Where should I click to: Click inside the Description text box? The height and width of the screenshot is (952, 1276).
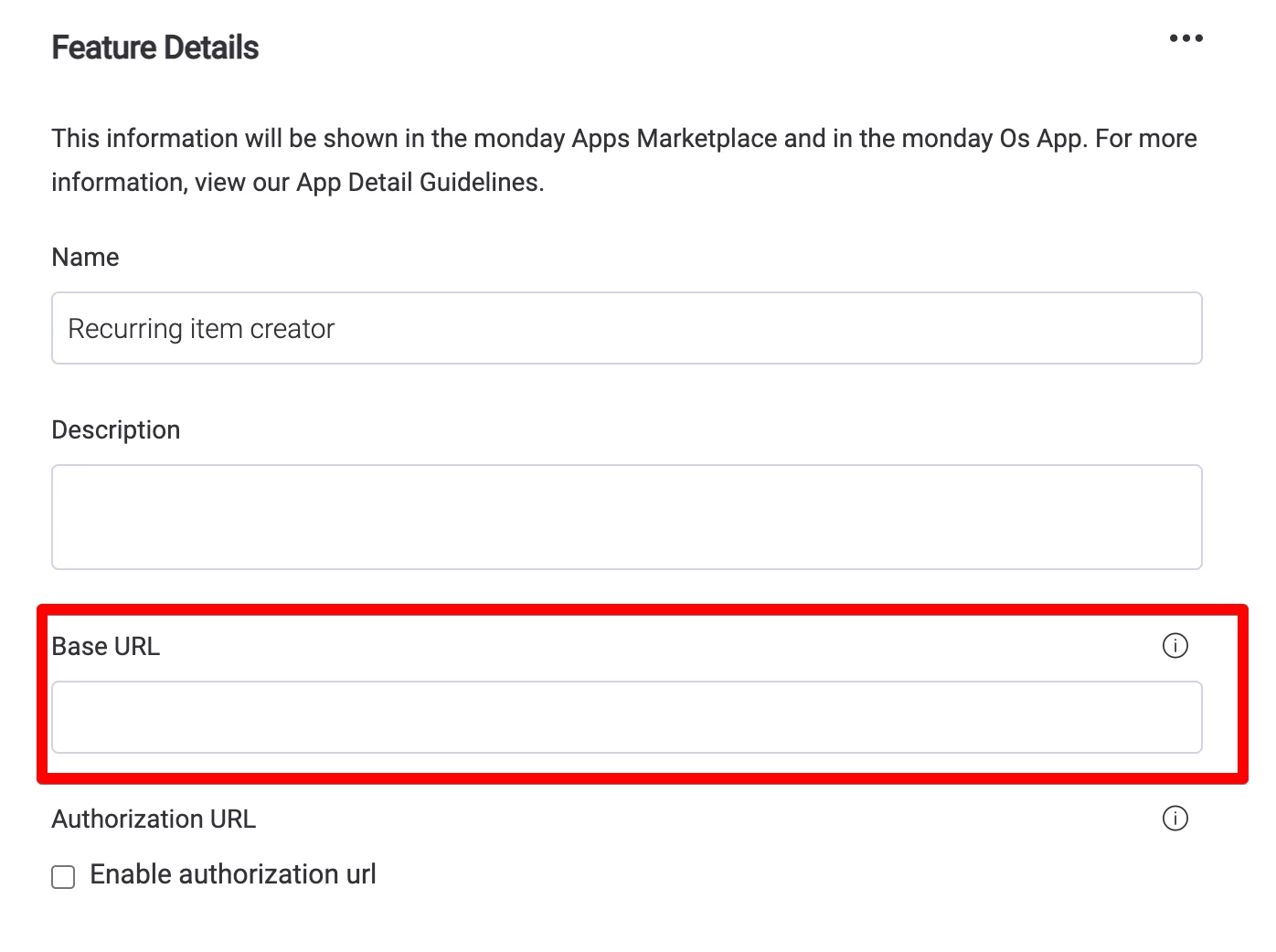coord(626,517)
